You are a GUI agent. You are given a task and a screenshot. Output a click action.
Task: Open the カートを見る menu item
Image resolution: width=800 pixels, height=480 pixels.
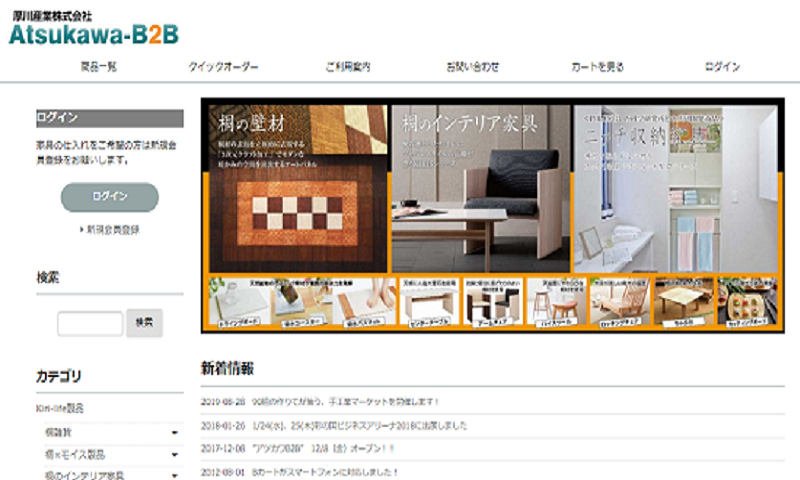(597, 67)
